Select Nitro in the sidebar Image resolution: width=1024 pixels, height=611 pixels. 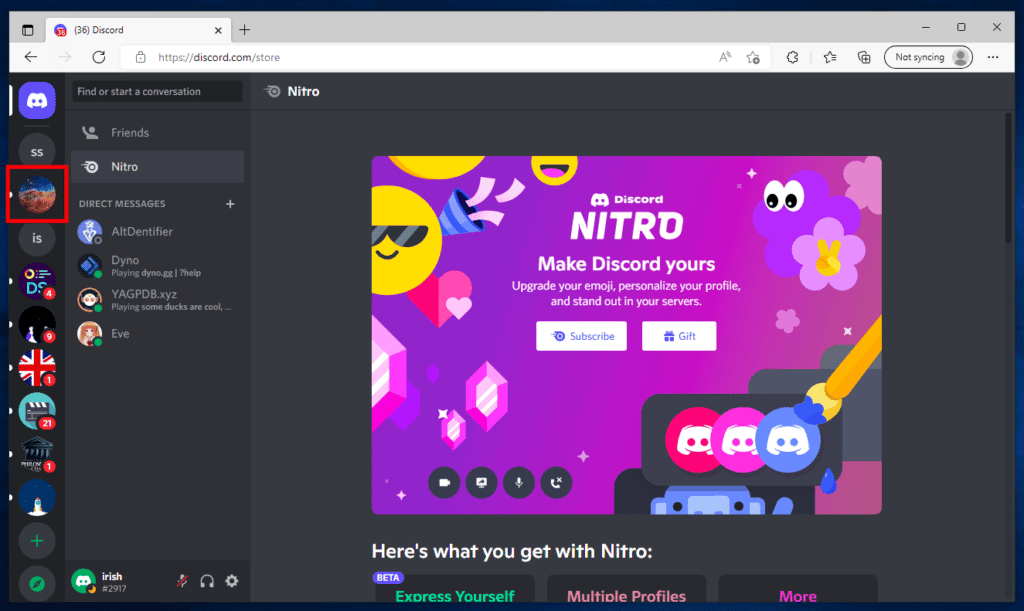(157, 166)
